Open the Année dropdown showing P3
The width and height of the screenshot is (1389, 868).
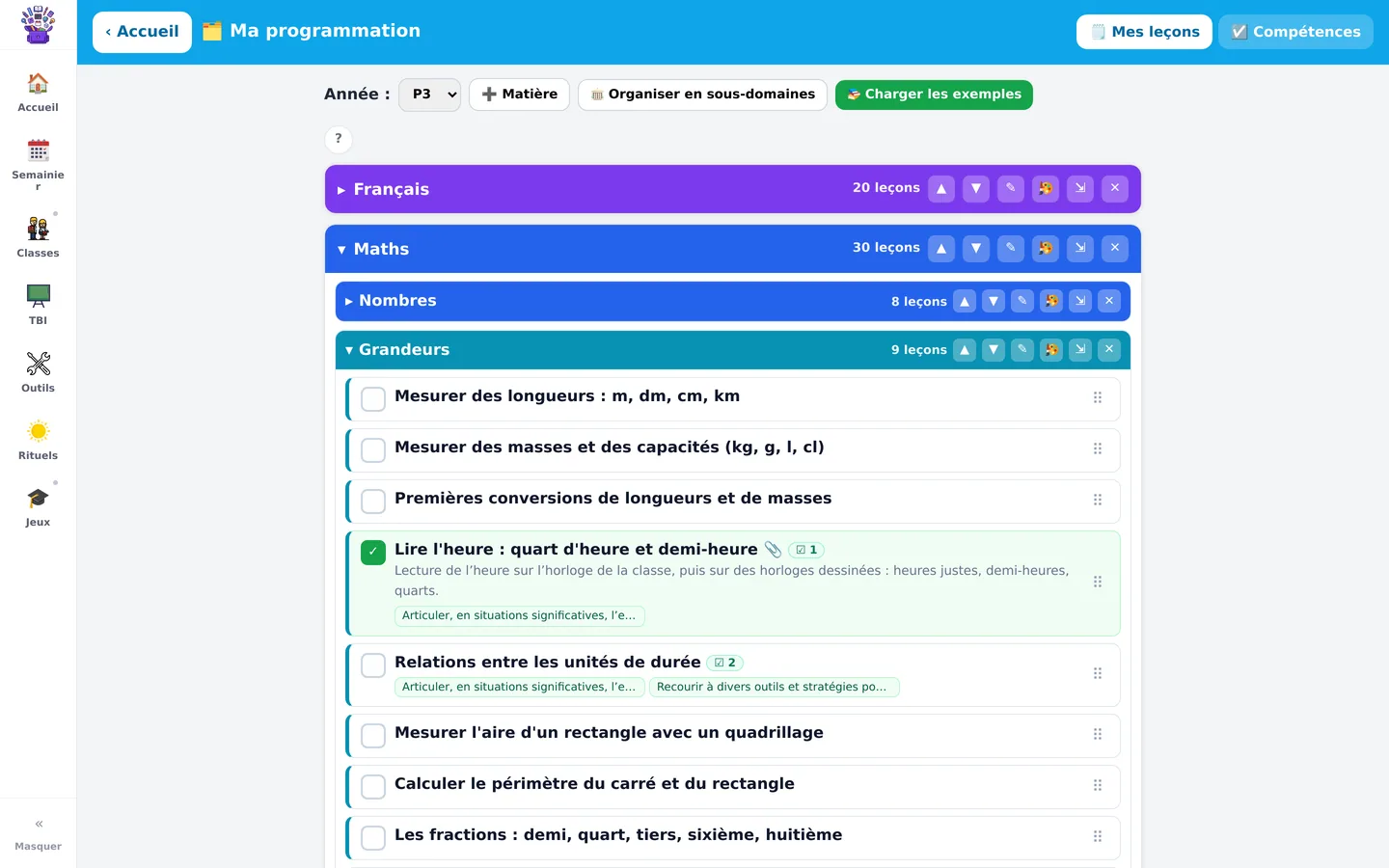click(x=429, y=95)
